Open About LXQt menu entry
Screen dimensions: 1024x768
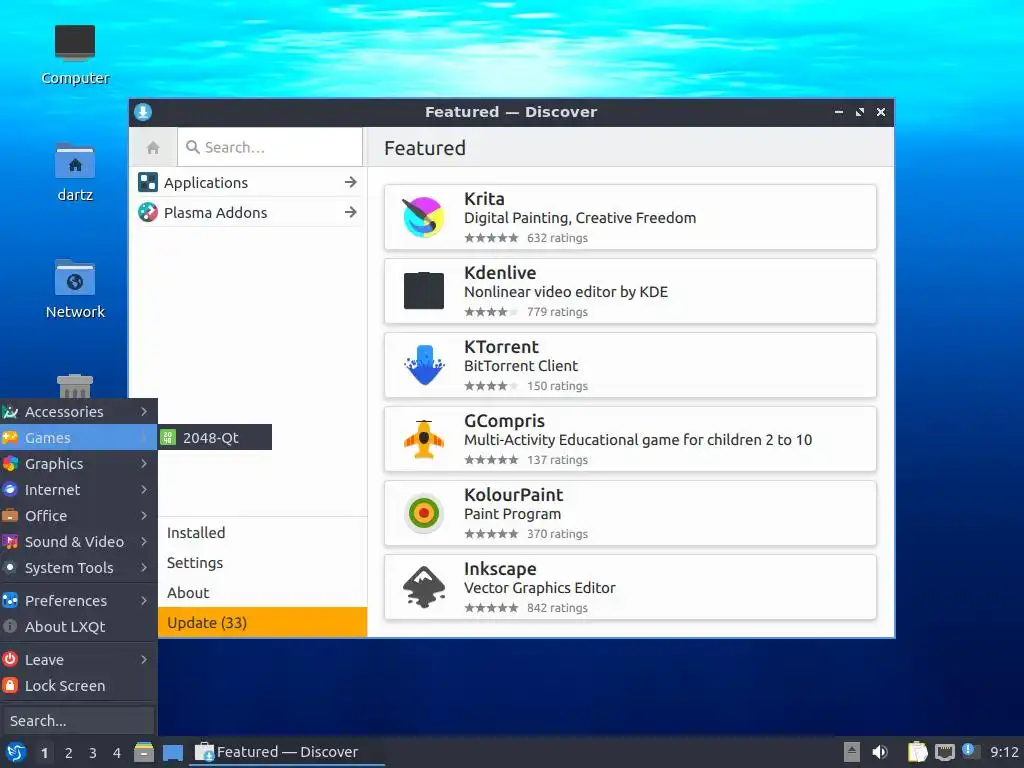(x=78, y=626)
